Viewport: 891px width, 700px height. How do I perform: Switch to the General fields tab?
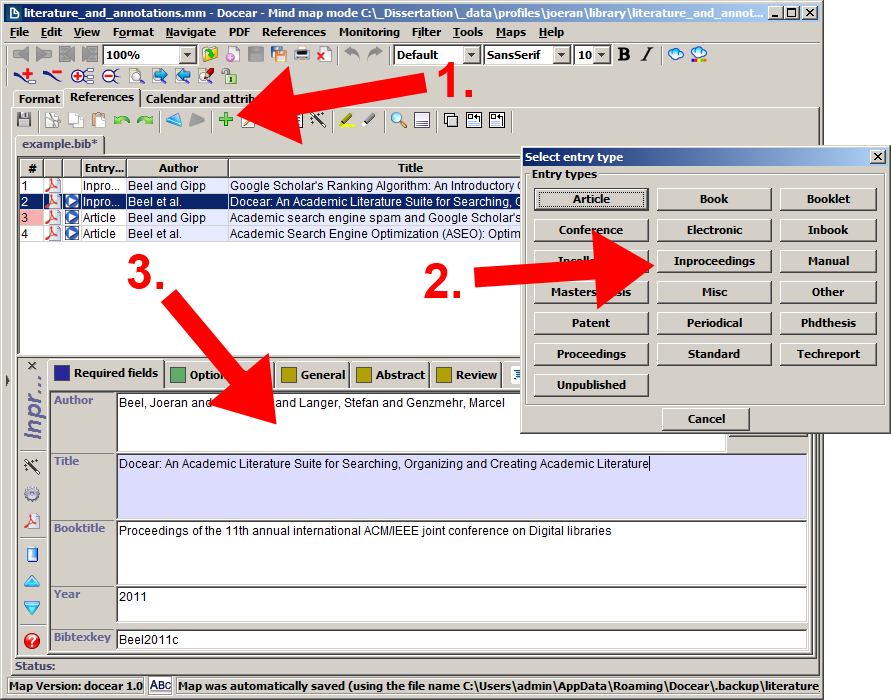click(x=313, y=374)
